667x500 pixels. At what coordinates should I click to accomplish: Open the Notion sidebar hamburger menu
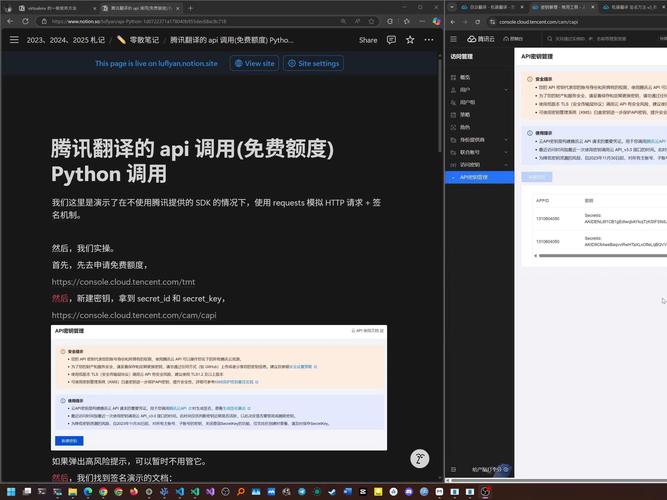coord(14,40)
